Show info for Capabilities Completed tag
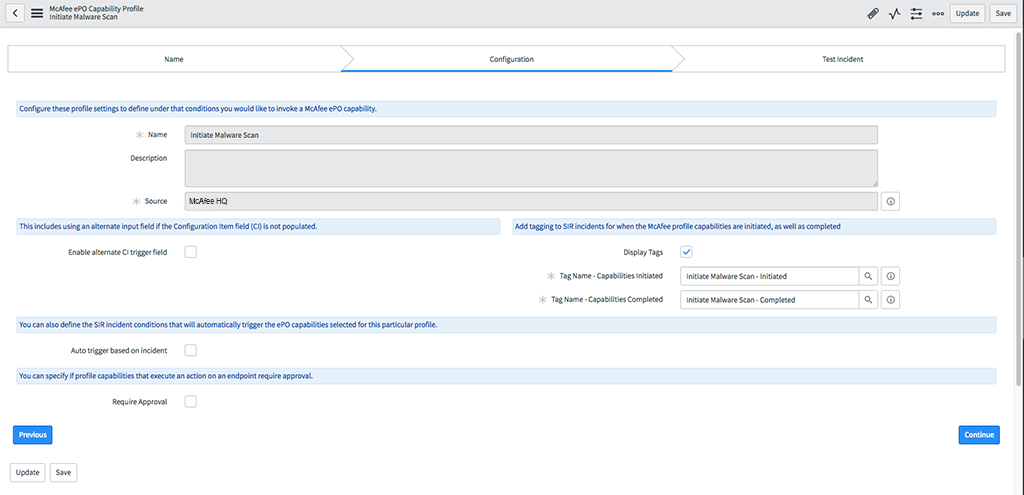1024x495 pixels. pyautogui.click(x=890, y=300)
